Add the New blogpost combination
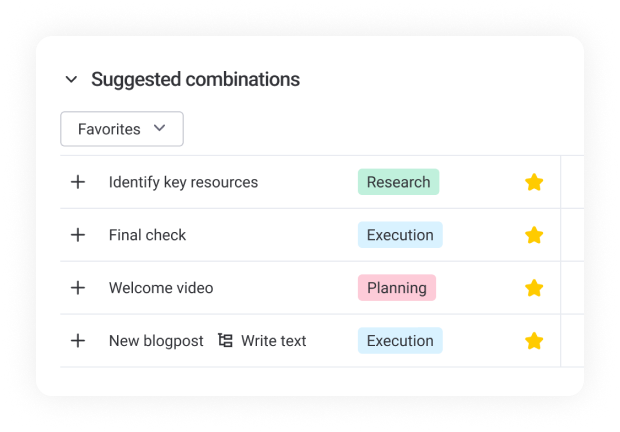Viewport: 620px width, 432px height. (78, 341)
